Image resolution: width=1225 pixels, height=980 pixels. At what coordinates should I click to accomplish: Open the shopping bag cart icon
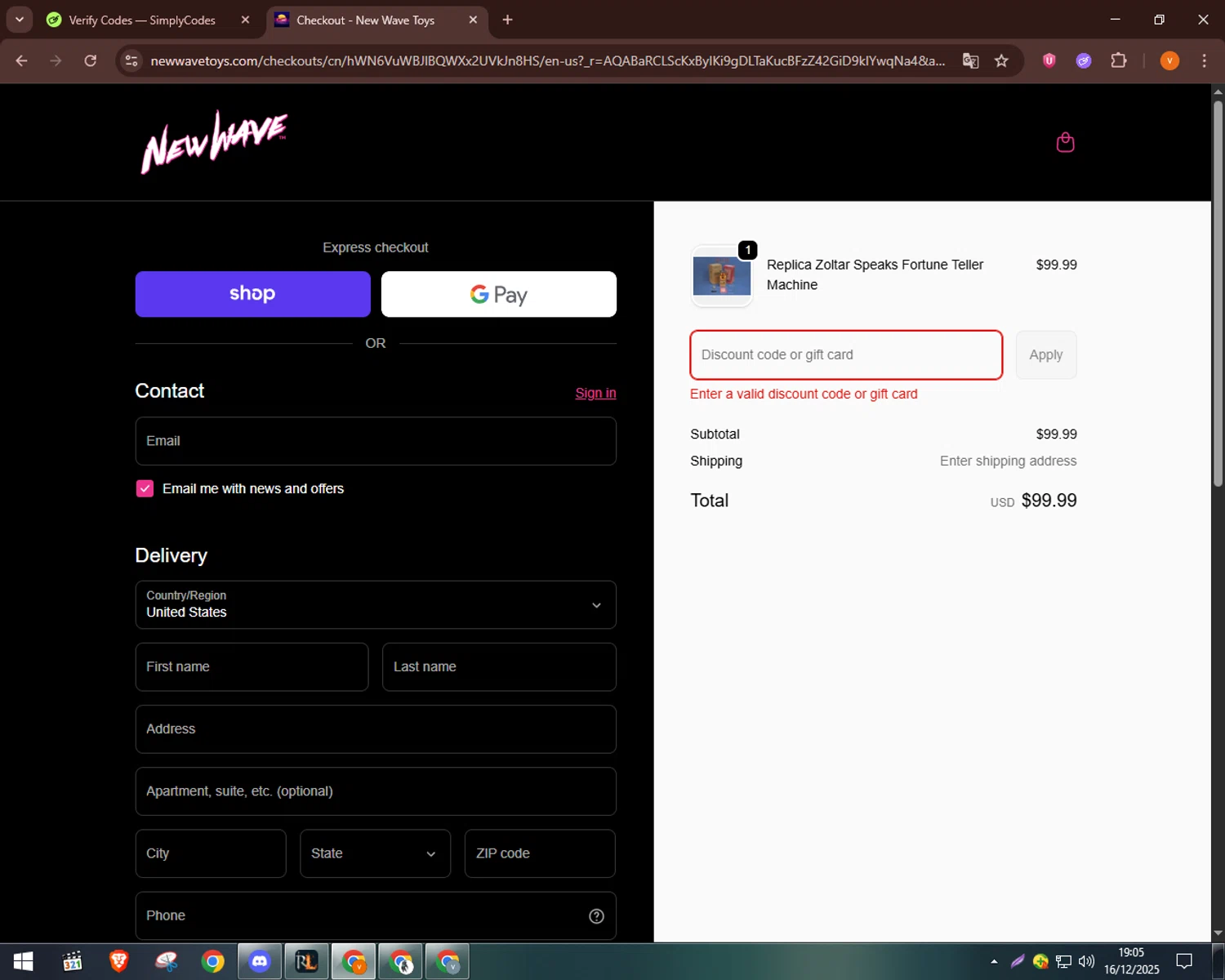(1065, 143)
